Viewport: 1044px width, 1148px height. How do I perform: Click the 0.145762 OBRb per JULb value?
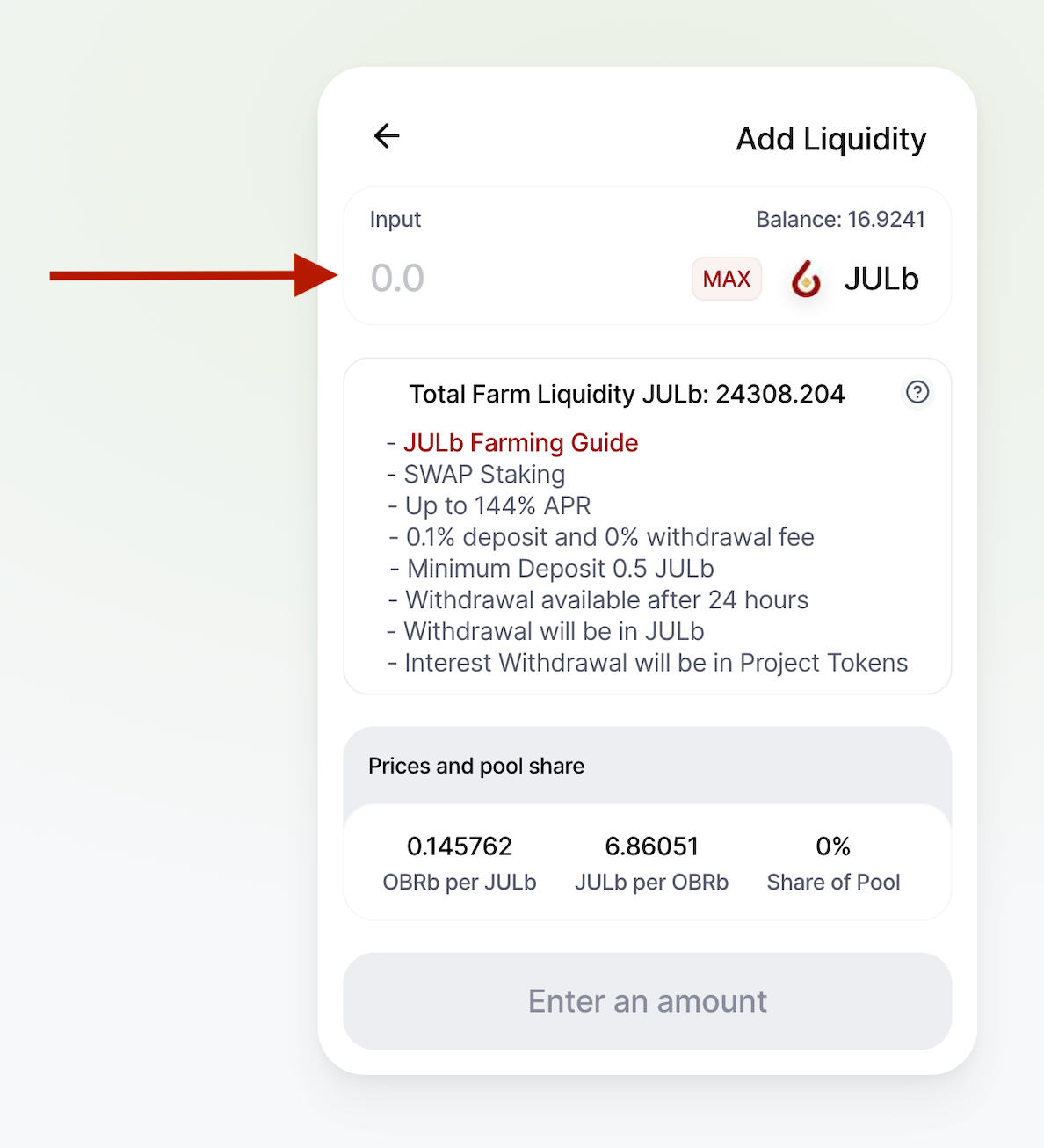pyautogui.click(x=460, y=846)
